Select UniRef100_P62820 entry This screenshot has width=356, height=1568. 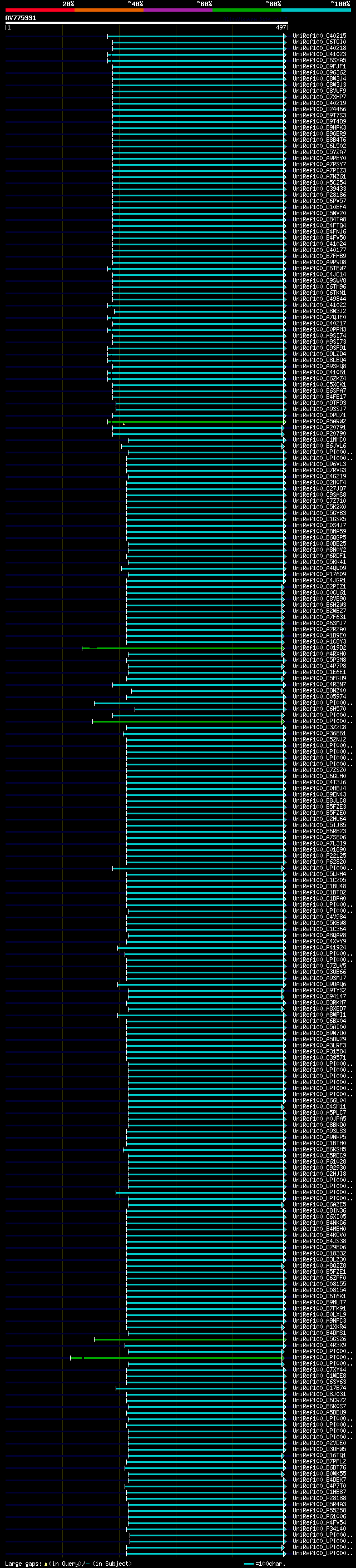click(319, 862)
